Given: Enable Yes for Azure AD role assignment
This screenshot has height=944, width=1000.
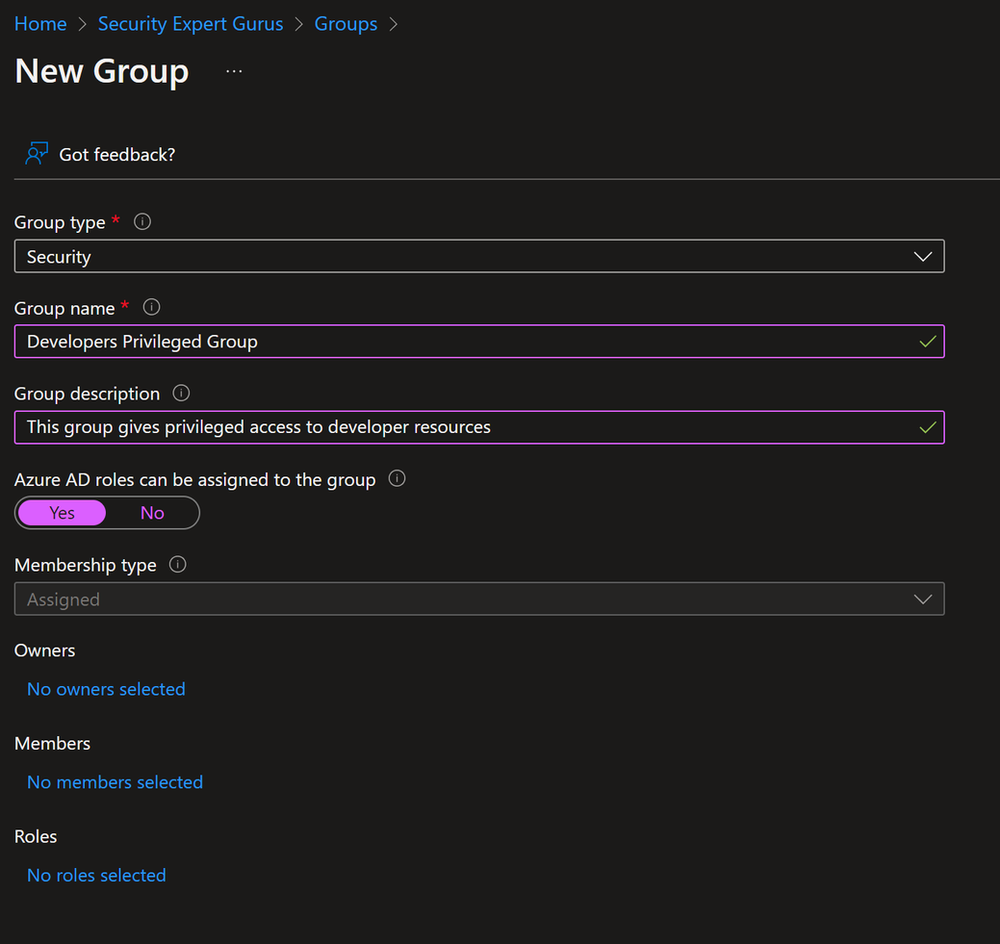Looking at the screenshot, I should coord(61,512).
